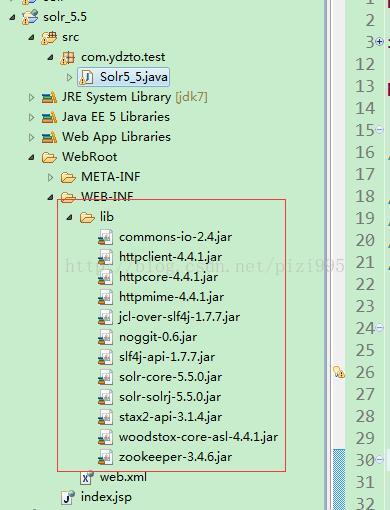
Task: Select the solr-core-5.5.0.jar entry text
Action: click(x=171, y=377)
